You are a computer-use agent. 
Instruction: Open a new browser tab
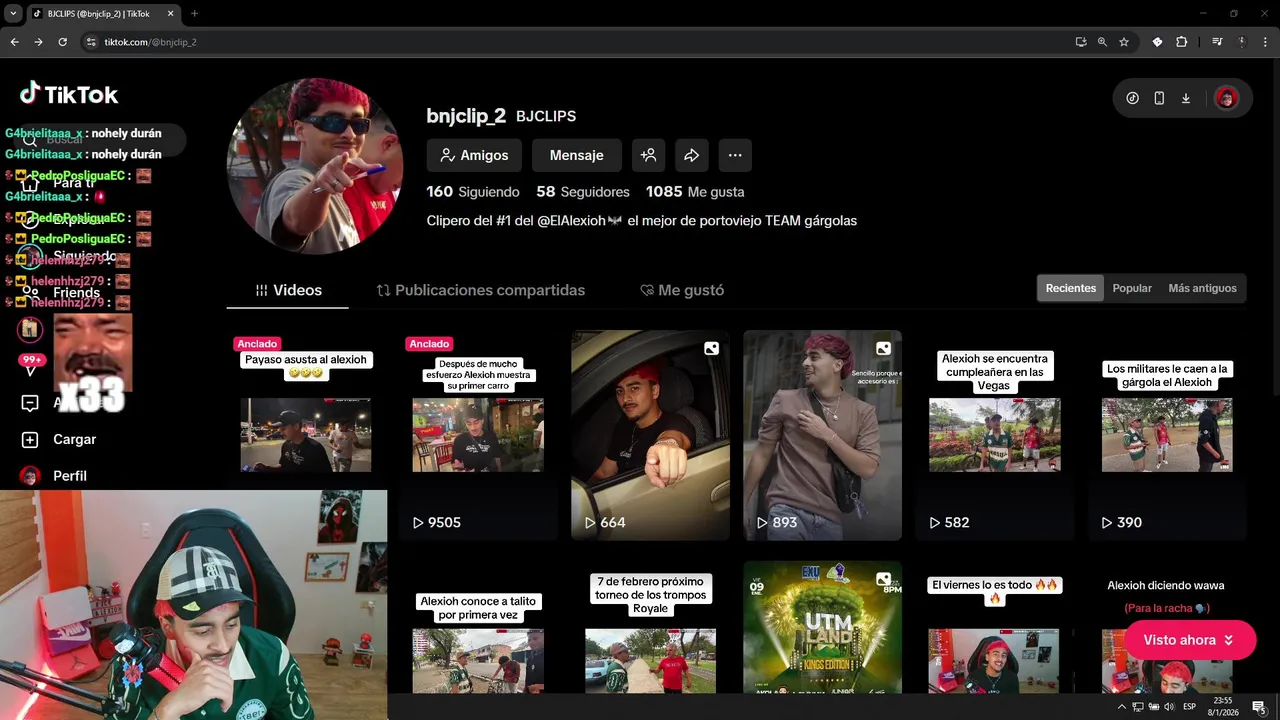pyautogui.click(x=194, y=13)
